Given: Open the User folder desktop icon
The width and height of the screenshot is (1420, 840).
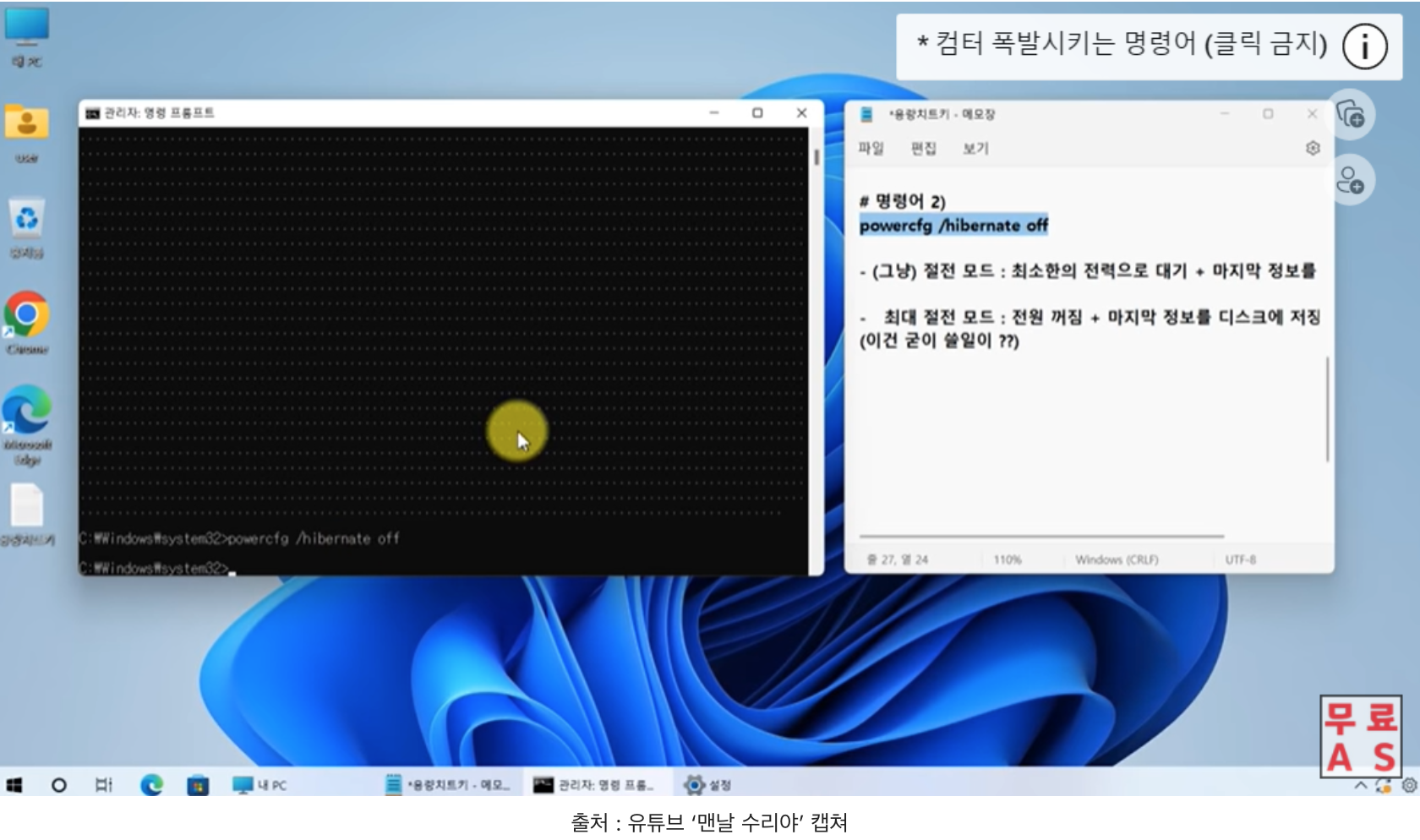Looking at the screenshot, I should tap(27, 132).
